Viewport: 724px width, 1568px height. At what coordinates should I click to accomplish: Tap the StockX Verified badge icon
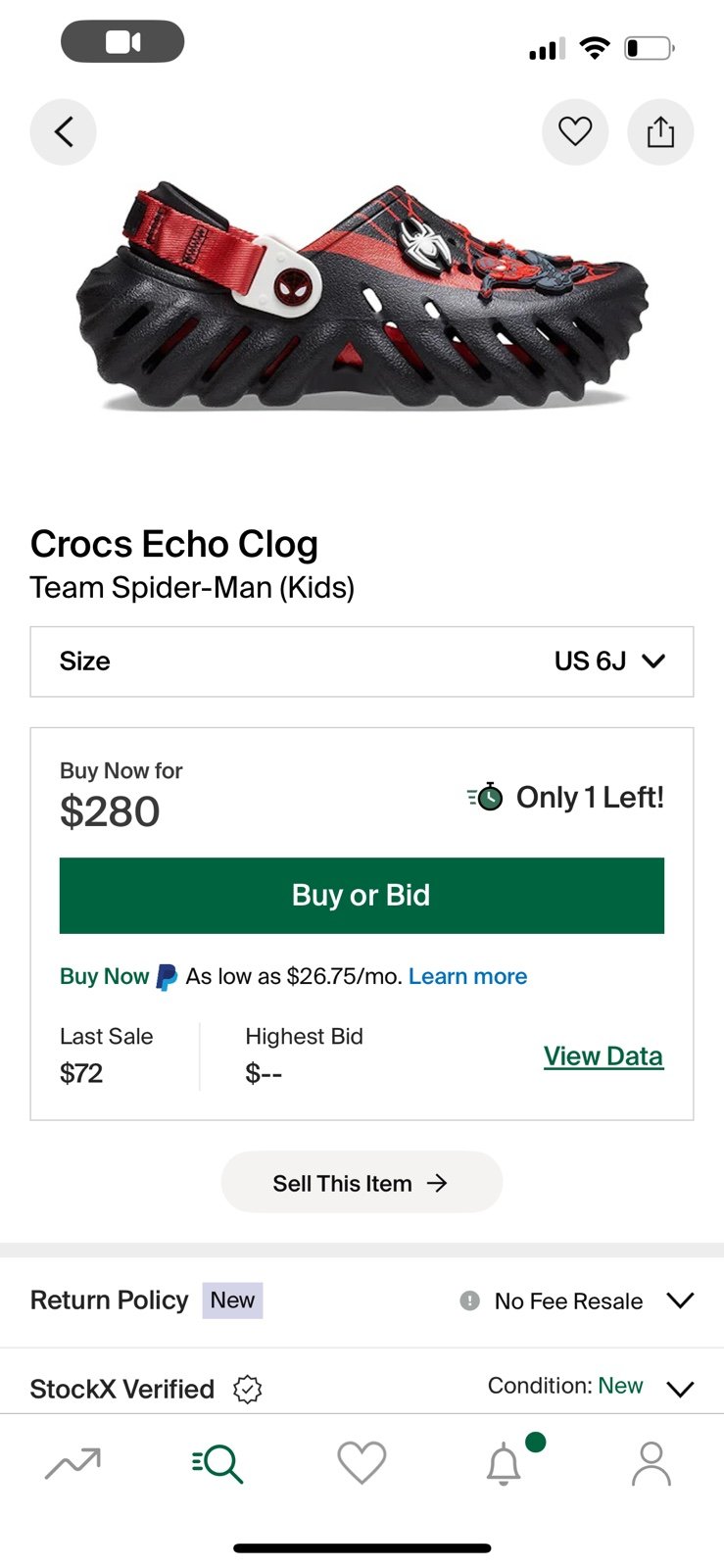point(248,1389)
